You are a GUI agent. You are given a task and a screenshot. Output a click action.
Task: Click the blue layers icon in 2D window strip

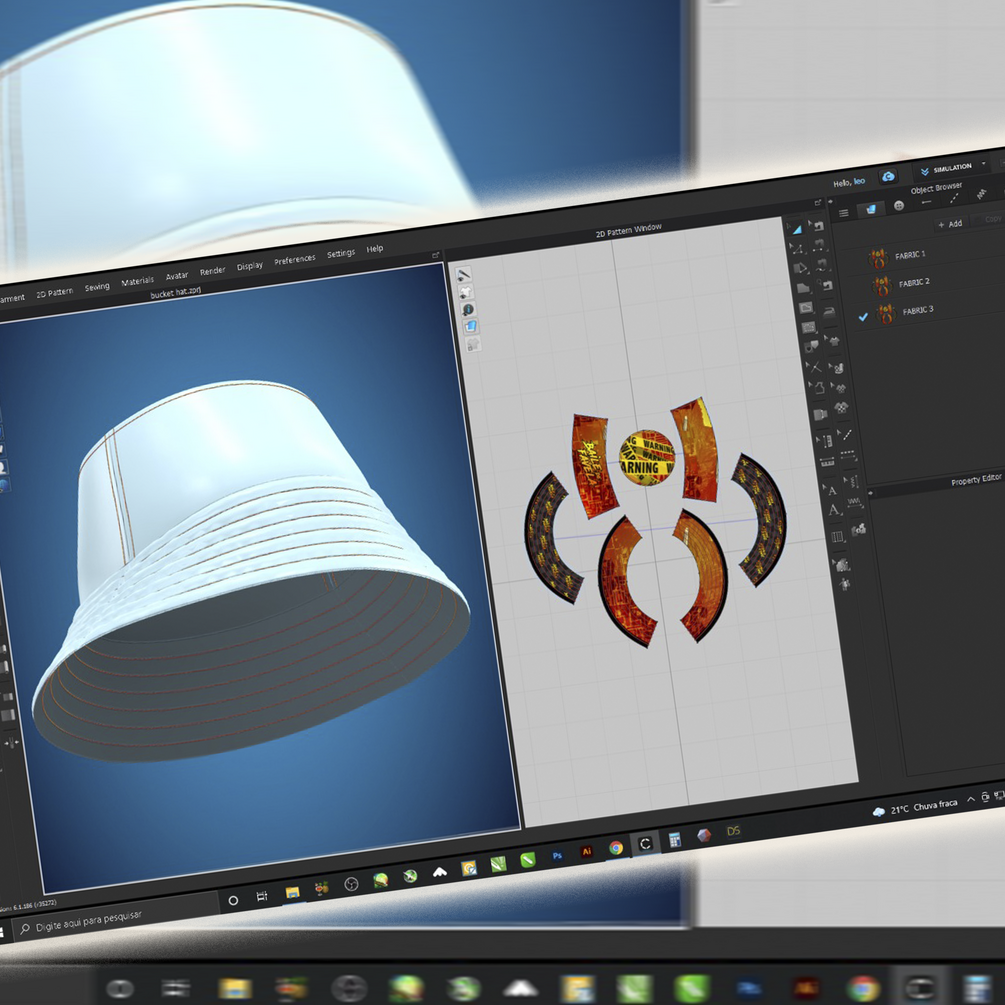(x=470, y=326)
